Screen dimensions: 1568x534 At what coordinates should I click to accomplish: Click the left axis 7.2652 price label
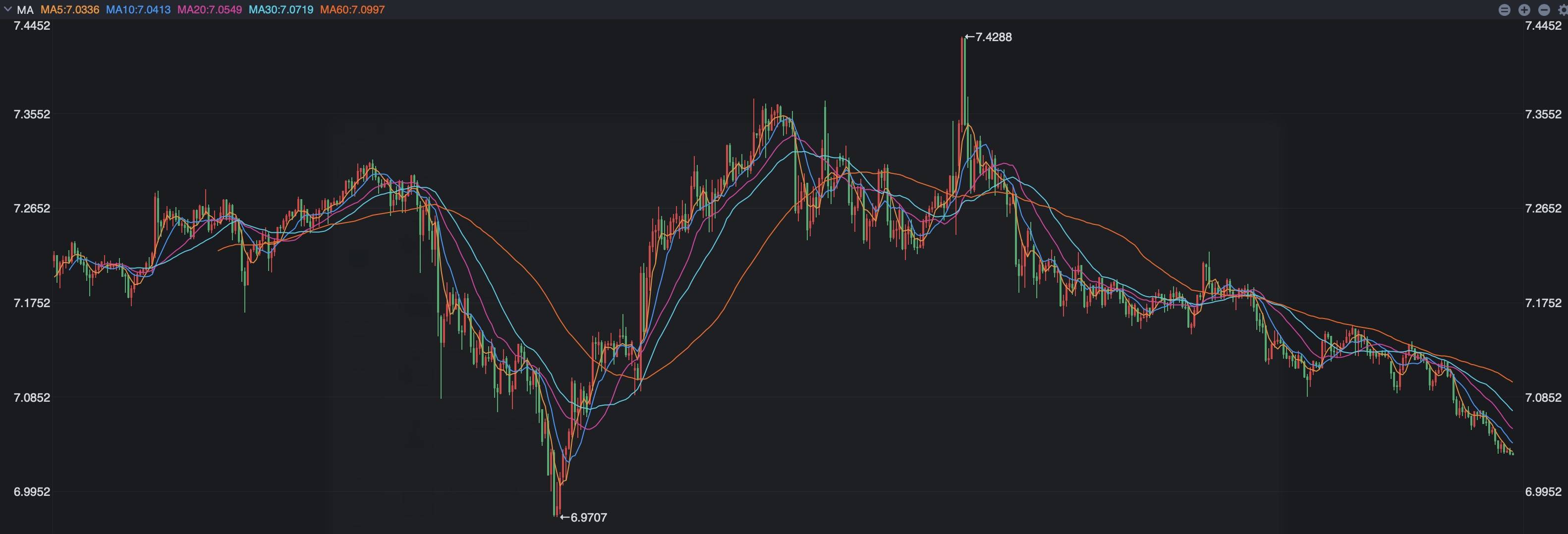click(x=32, y=209)
